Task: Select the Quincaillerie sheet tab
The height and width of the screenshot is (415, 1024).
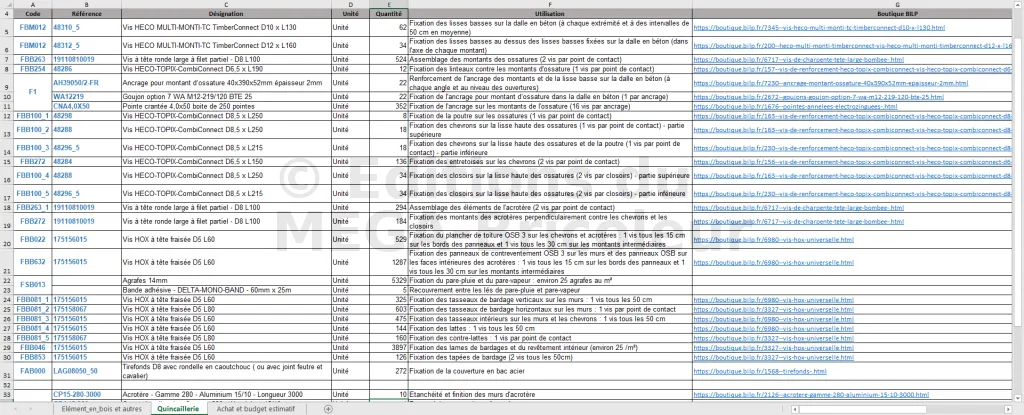Action: pos(183,408)
